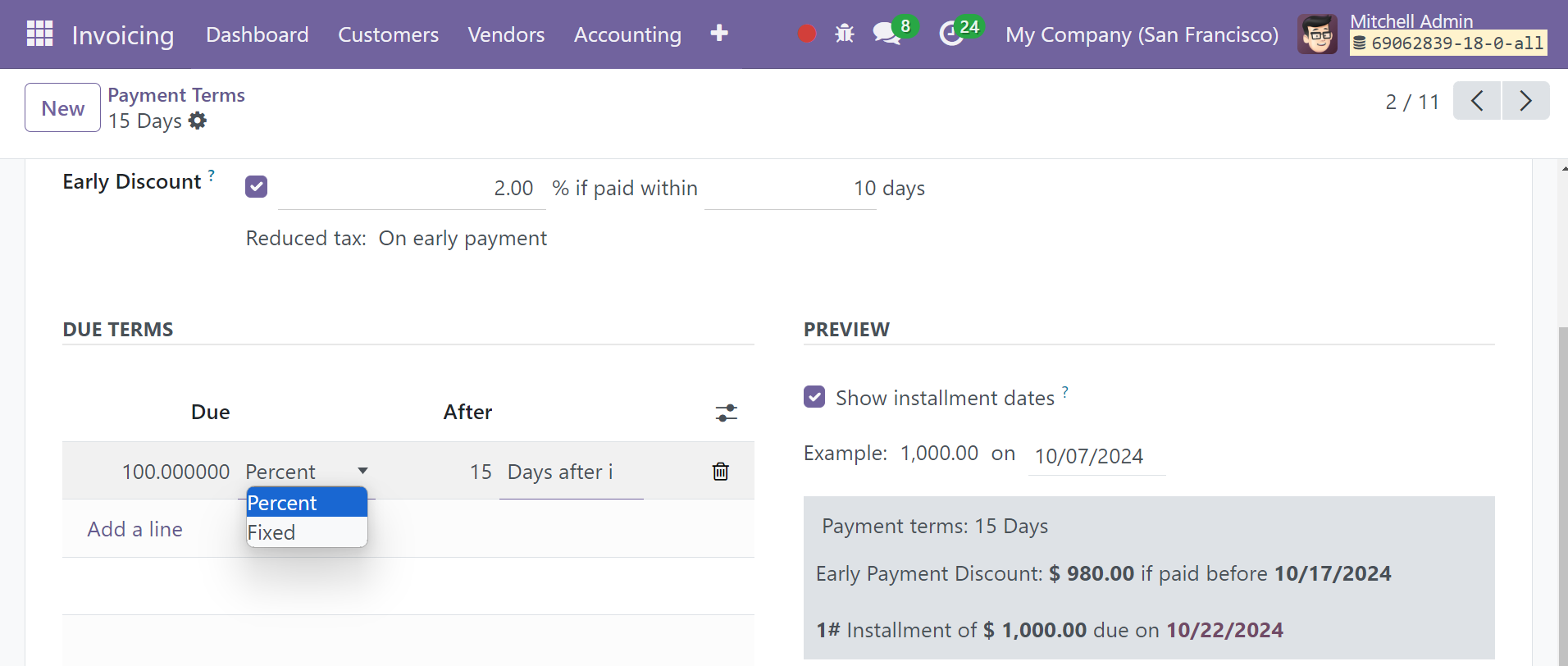This screenshot has height=666, width=1568.
Task: Click the installment dates help question mark
Action: pyautogui.click(x=1065, y=392)
